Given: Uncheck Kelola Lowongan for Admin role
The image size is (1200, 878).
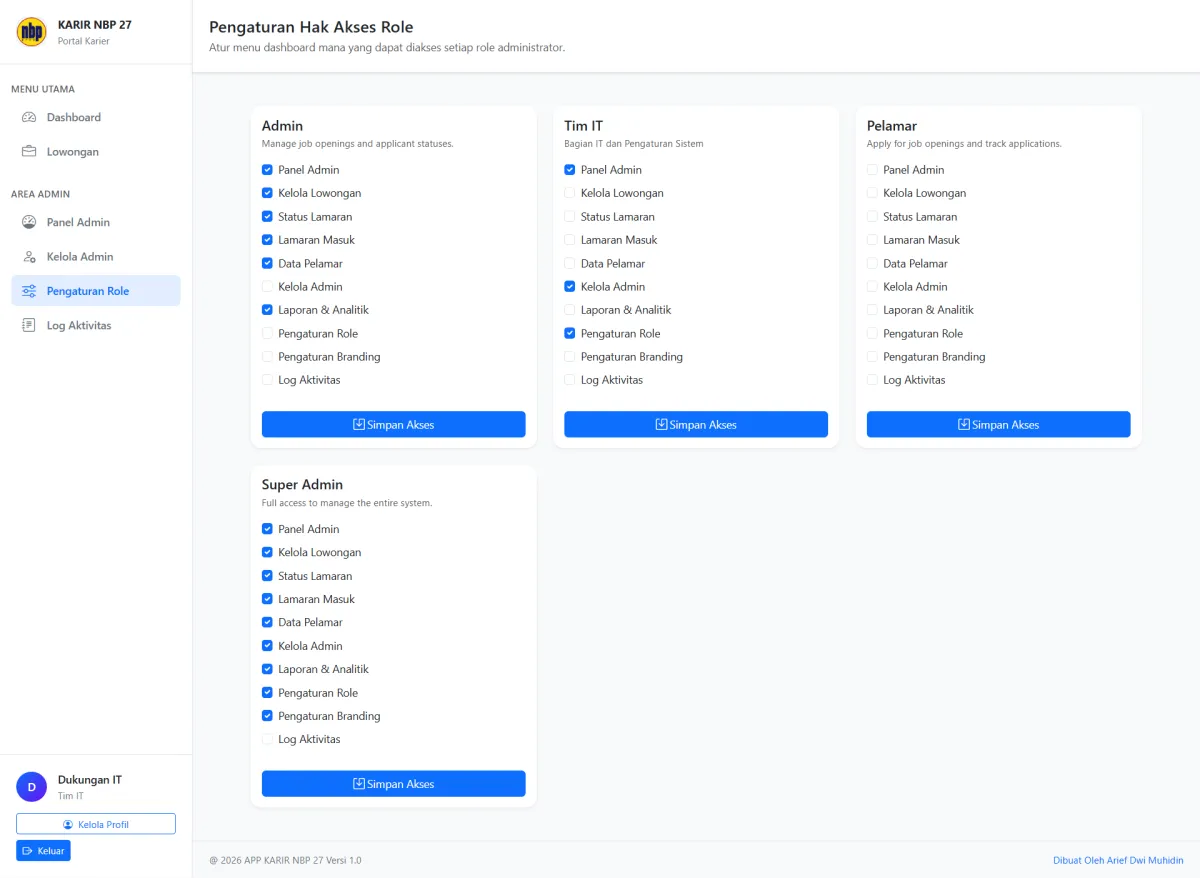Looking at the screenshot, I should [267, 193].
